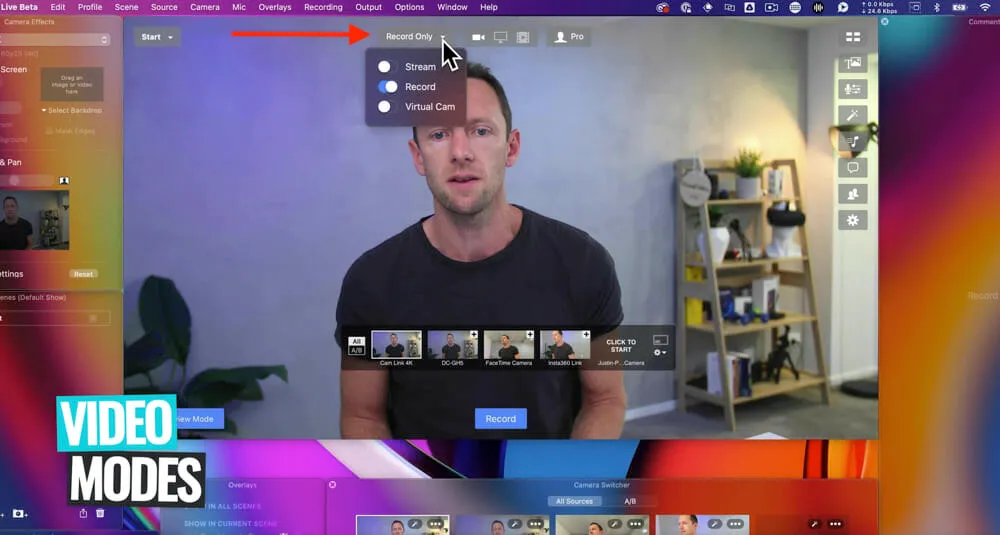The height and width of the screenshot is (535, 1000).
Task: Switch to FaceTime Camera thumbnail
Action: tap(509, 345)
